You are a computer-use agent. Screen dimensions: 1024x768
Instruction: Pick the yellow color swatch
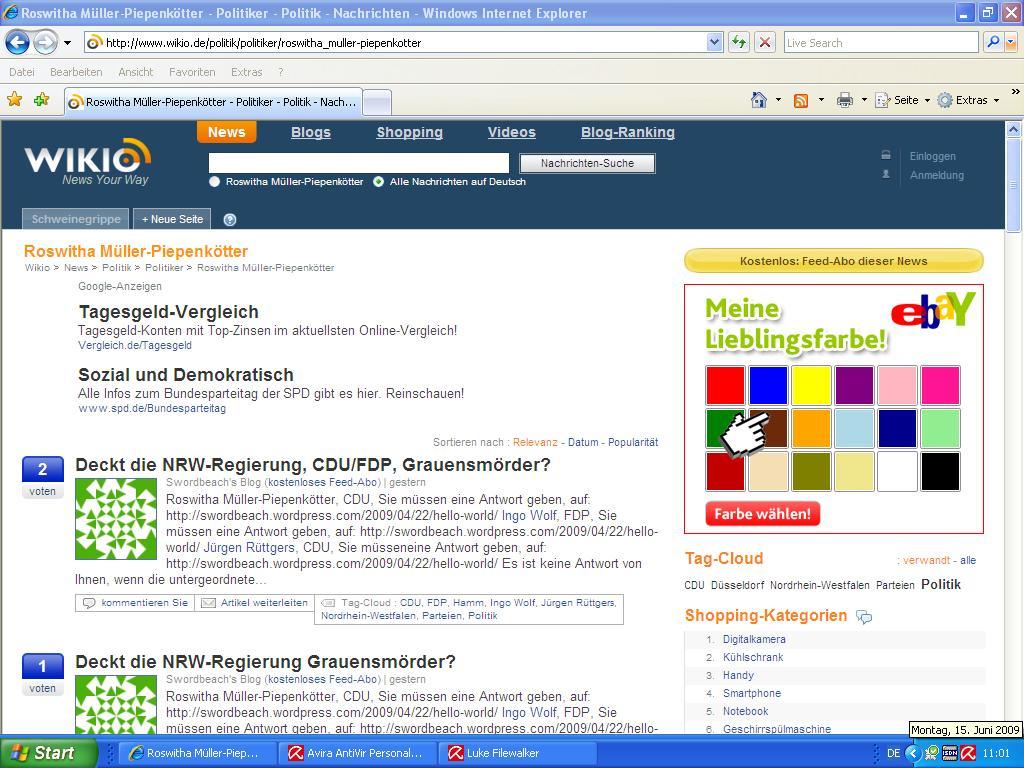click(x=811, y=385)
